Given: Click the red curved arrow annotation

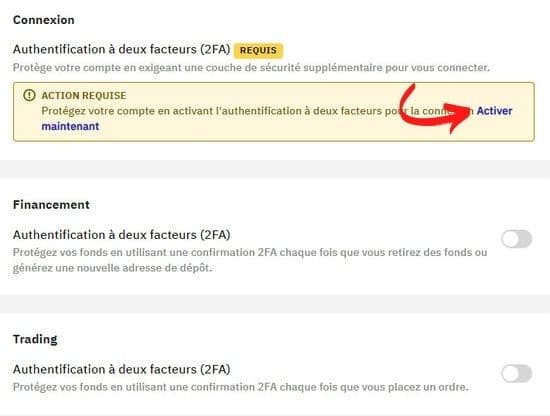Looking at the screenshot, I should click(435, 109).
